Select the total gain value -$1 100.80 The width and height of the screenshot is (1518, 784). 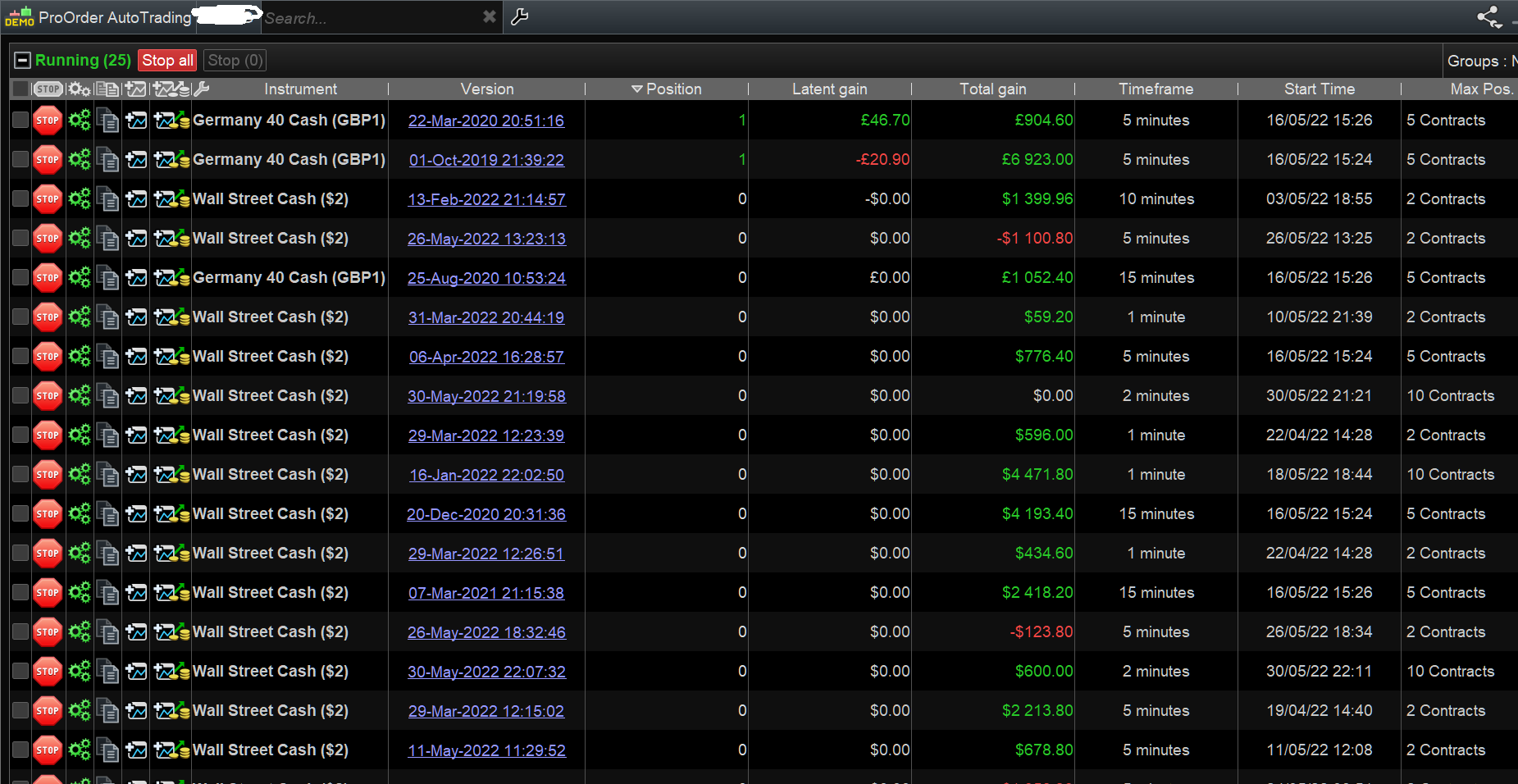pos(1035,239)
